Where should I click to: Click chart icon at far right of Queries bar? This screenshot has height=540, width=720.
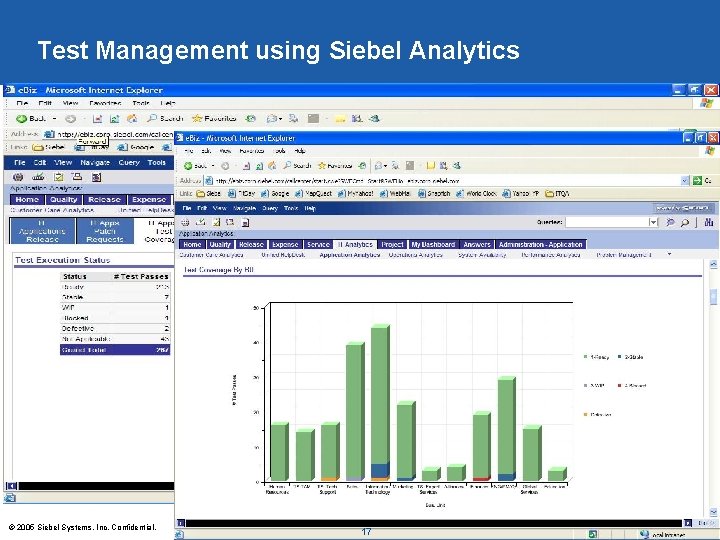tap(709, 222)
